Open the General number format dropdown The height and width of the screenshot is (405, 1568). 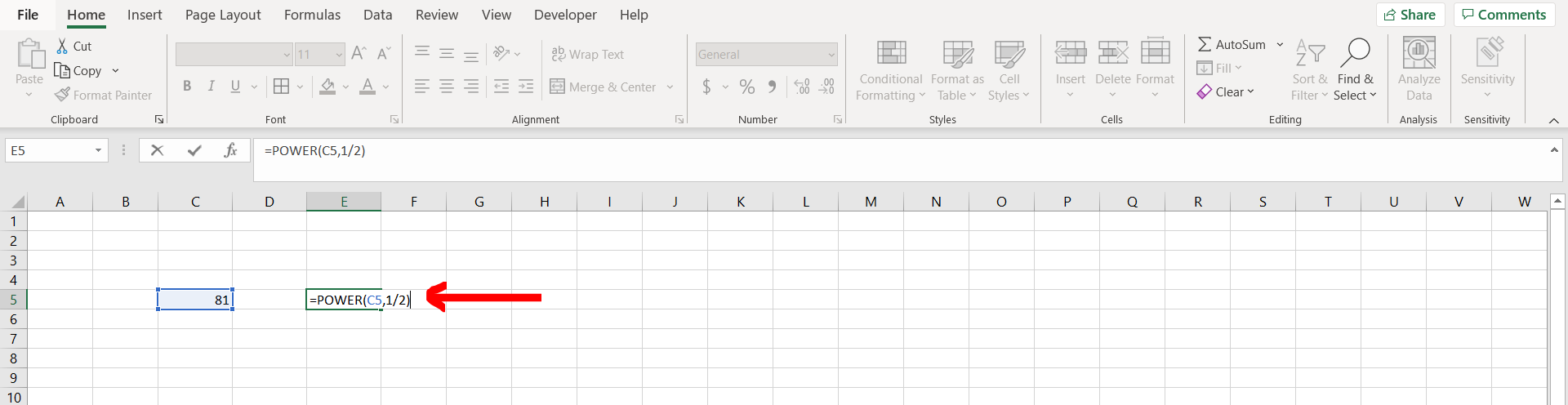point(831,55)
